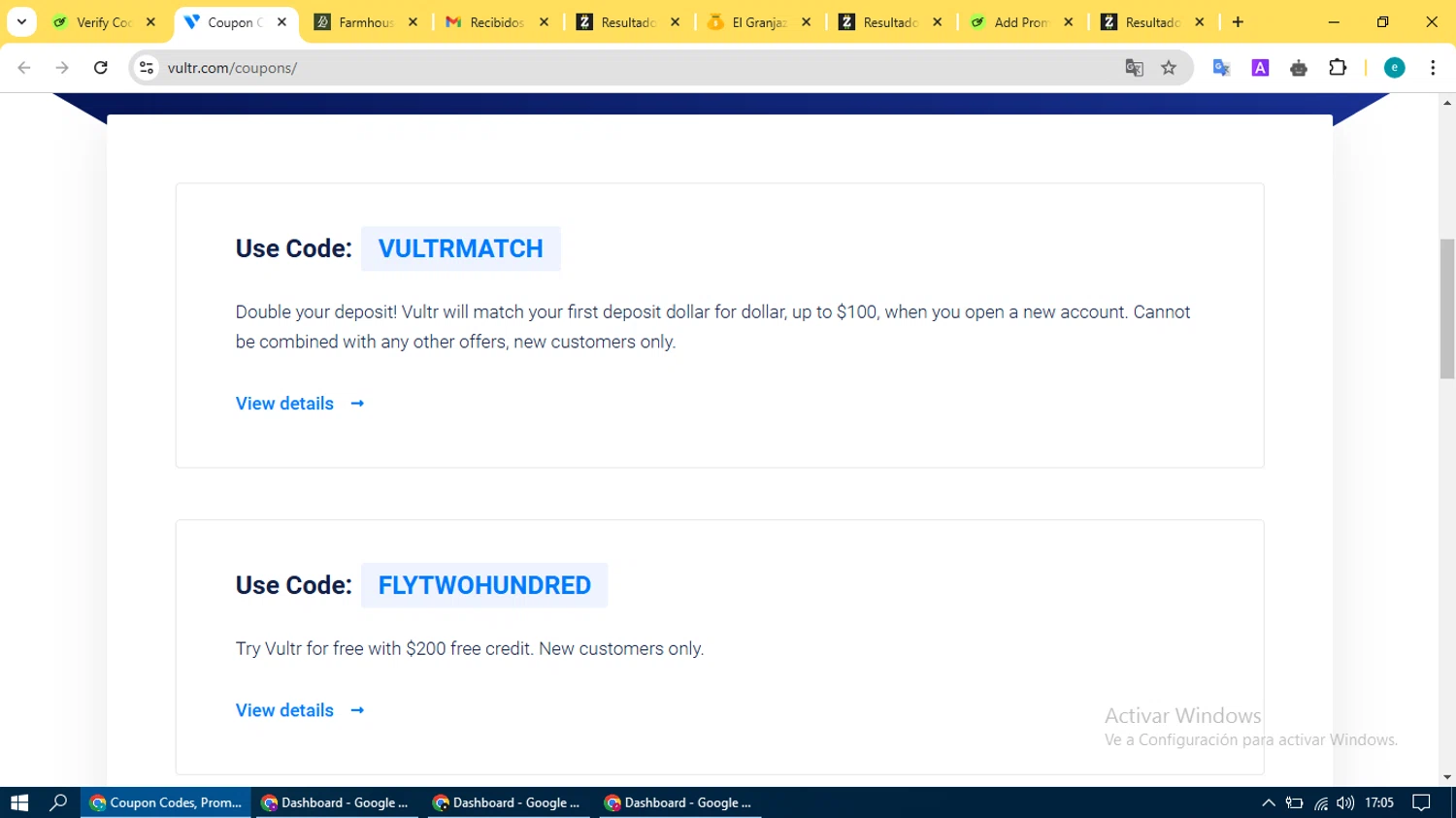Select first Dashboard - Google taskbar window
Image resolution: width=1456 pixels, height=818 pixels.
click(336, 802)
